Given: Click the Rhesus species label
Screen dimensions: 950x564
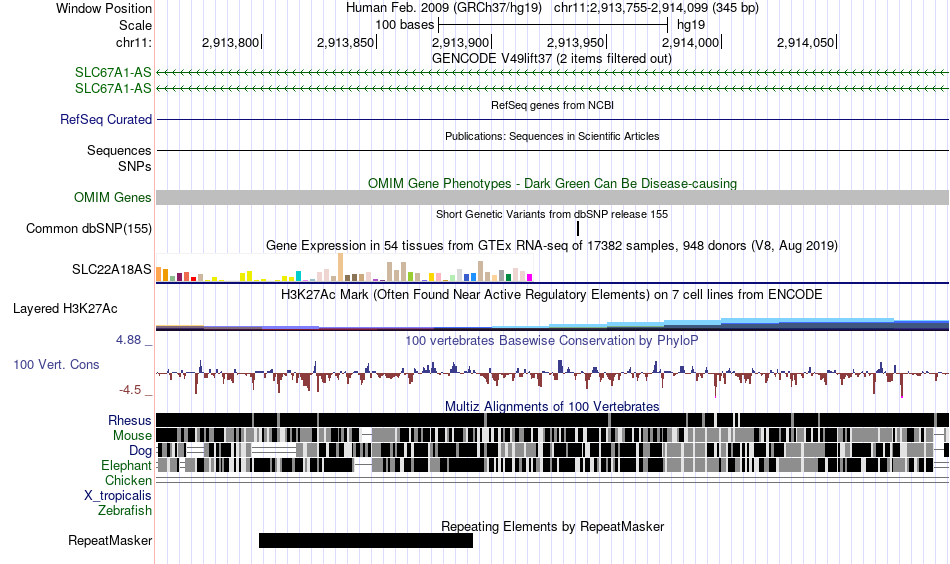Looking at the screenshot, I should pos(130,420).
